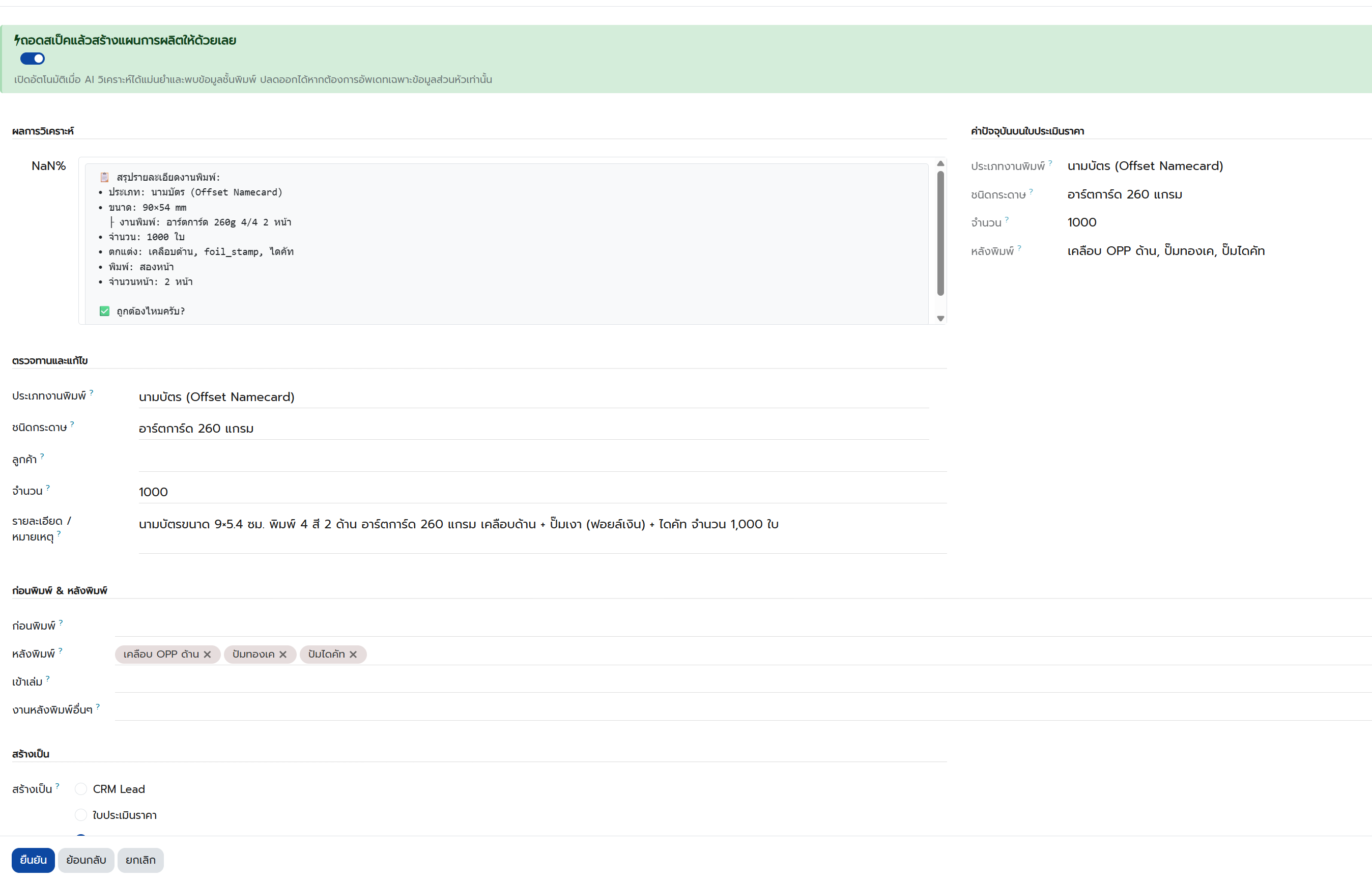The height and width of the screenshot is (880, 1372).
Task: Select the CRM Lead radio option
Action: click(x=81, y=788)
